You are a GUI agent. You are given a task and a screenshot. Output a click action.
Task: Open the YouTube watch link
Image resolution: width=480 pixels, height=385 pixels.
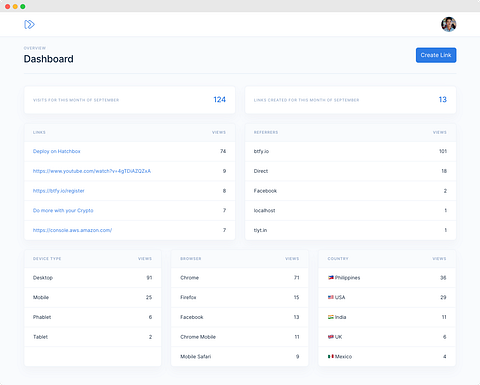(x=92, y=171)
